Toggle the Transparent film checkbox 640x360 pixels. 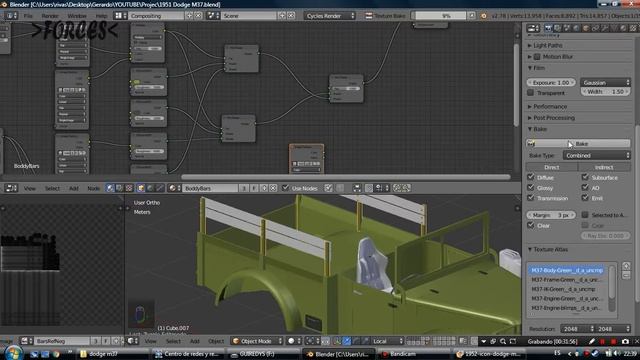tap(531, 93)
